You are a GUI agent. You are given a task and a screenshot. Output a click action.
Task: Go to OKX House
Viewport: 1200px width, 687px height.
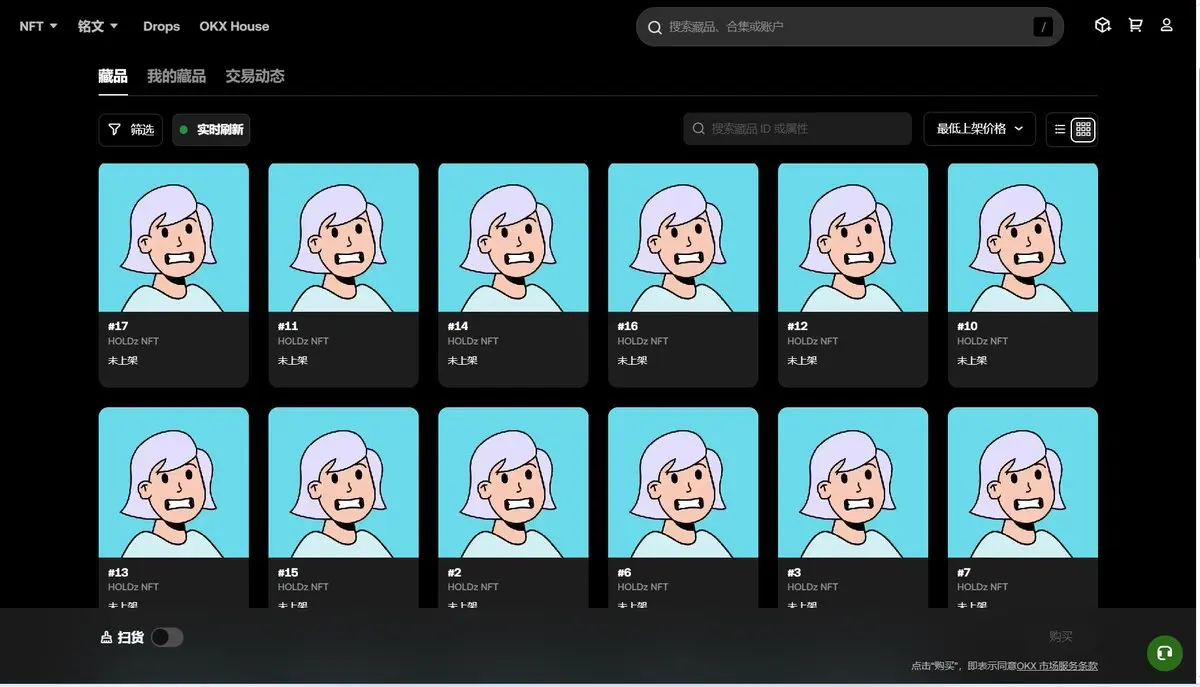click(234, 26)
